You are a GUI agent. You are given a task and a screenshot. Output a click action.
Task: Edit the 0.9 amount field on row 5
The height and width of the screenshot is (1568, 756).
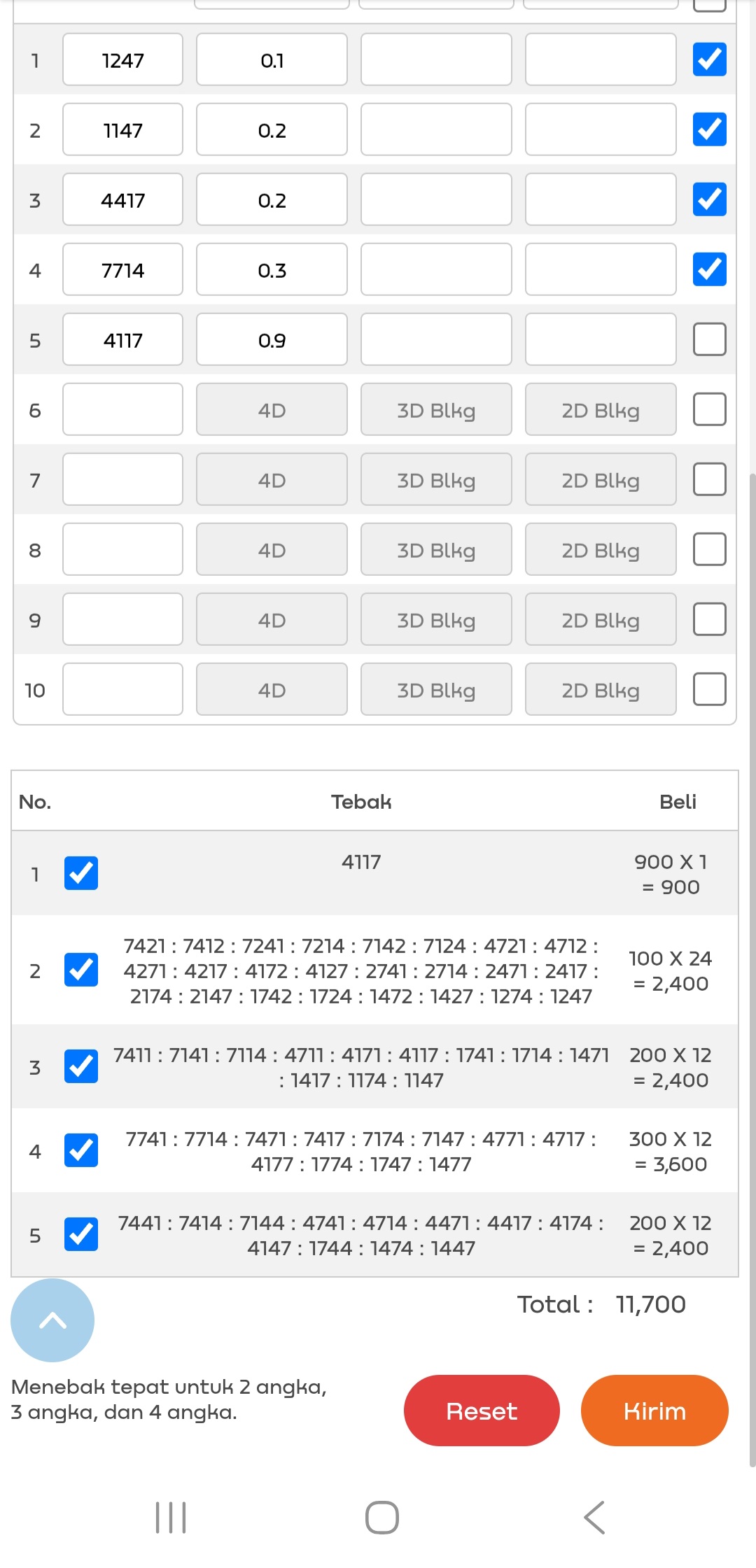pyautogui.click(x=272, y=339)
